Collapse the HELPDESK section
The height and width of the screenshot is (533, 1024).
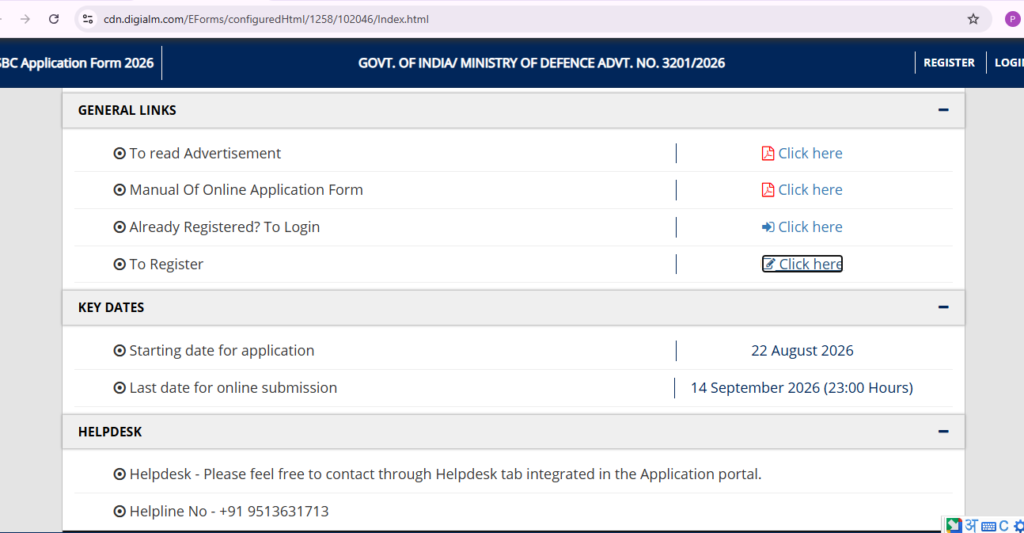click(x=943, y=431)
